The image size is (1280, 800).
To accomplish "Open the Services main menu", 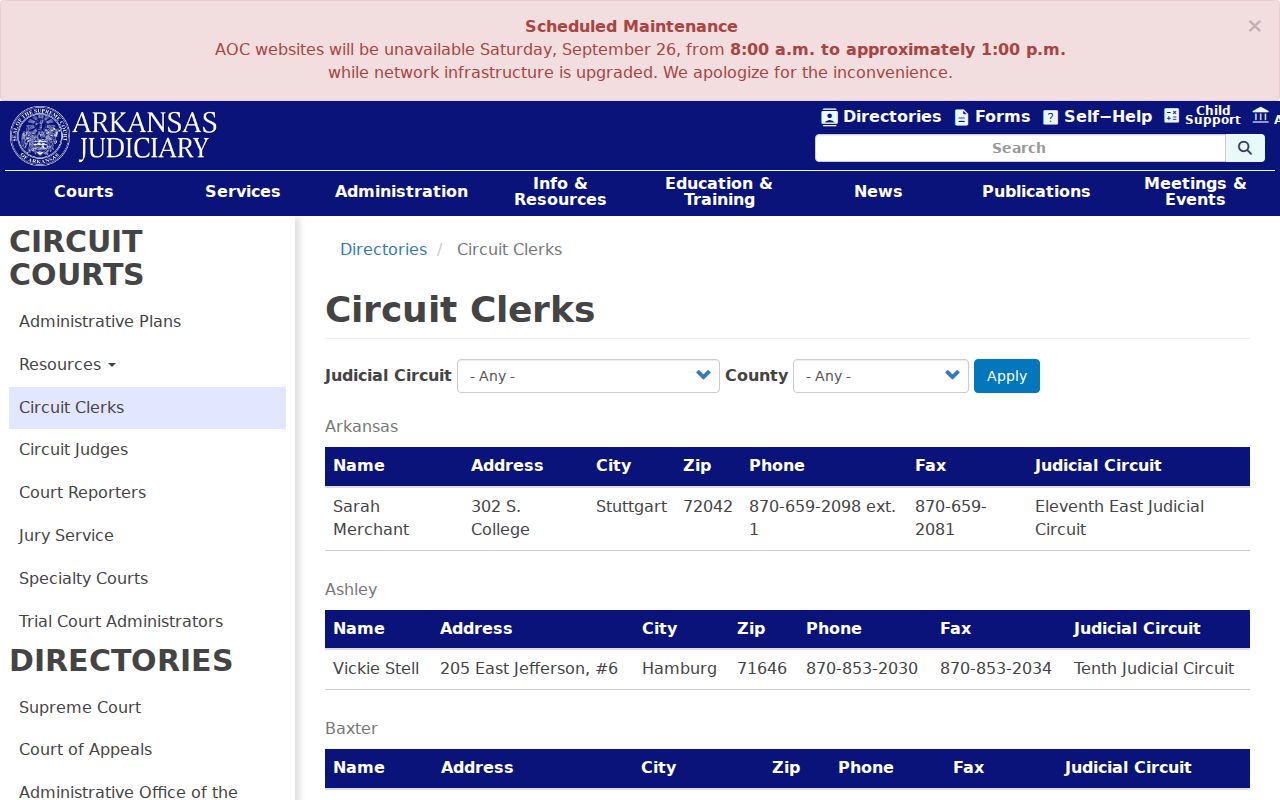I will (243, 191).
